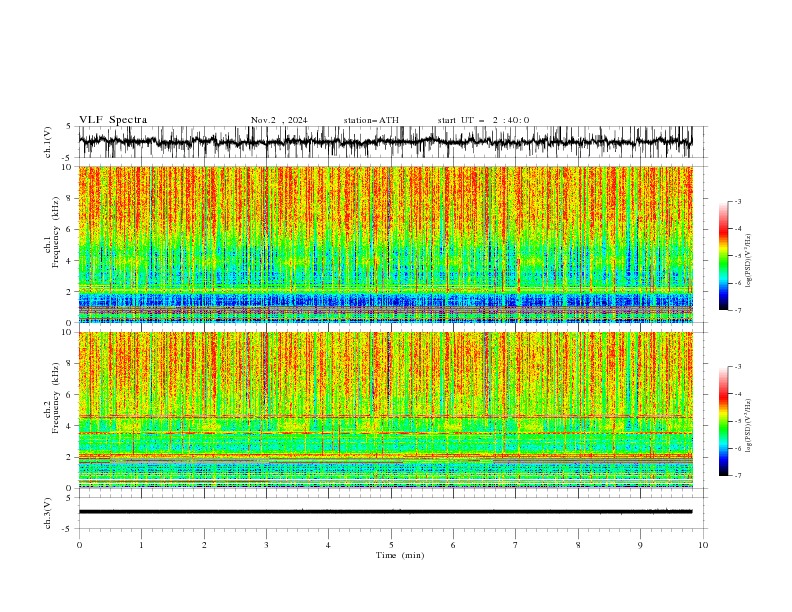
Task: Click the 'ch.3(V)' waveform axis label
Action: click(x=48, y=513)
